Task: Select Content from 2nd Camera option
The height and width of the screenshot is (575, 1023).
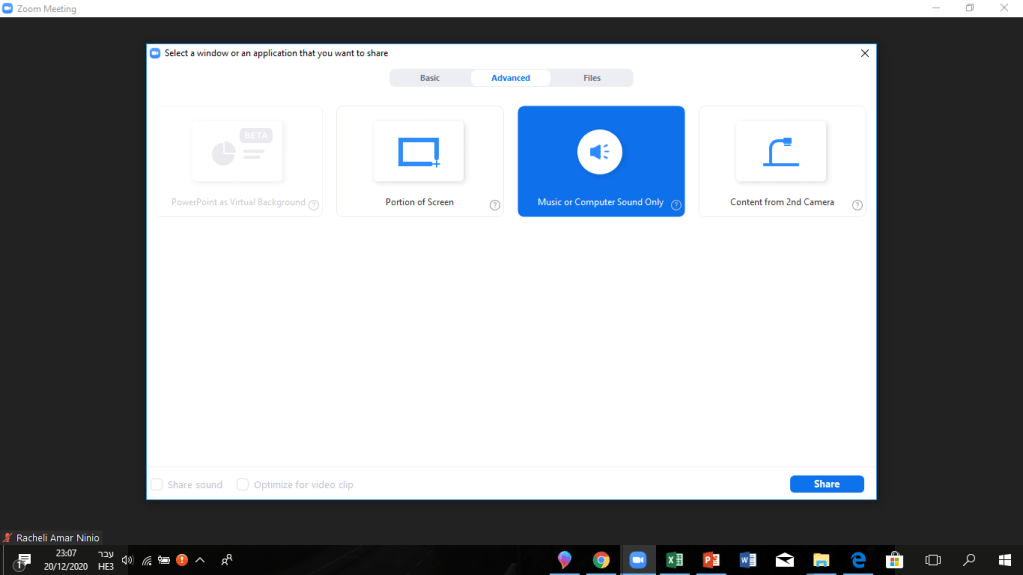Action: pos(782,161)
